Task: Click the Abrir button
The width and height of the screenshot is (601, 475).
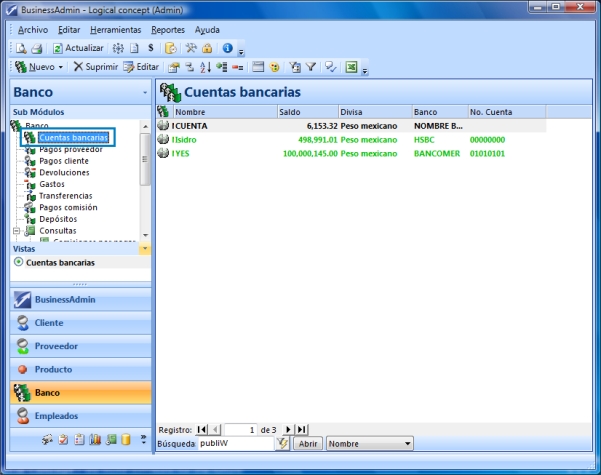Action: pyautogui.click(x=309, y=443)
